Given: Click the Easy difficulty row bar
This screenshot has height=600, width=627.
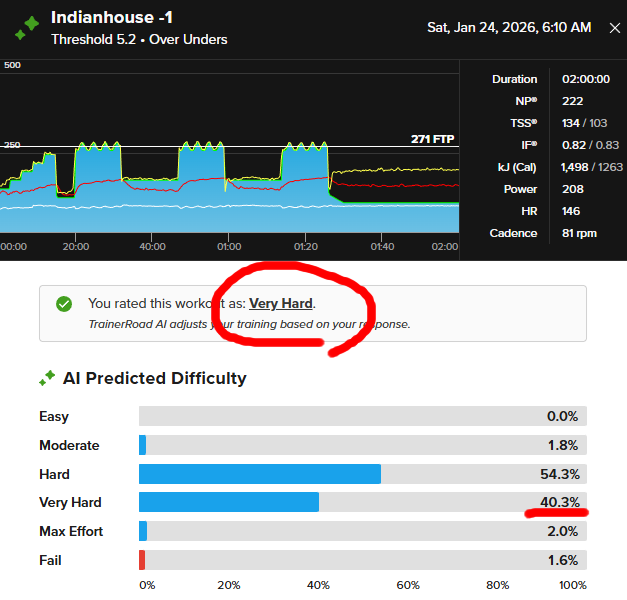Looking at the screenshot, I should (362, 416).
